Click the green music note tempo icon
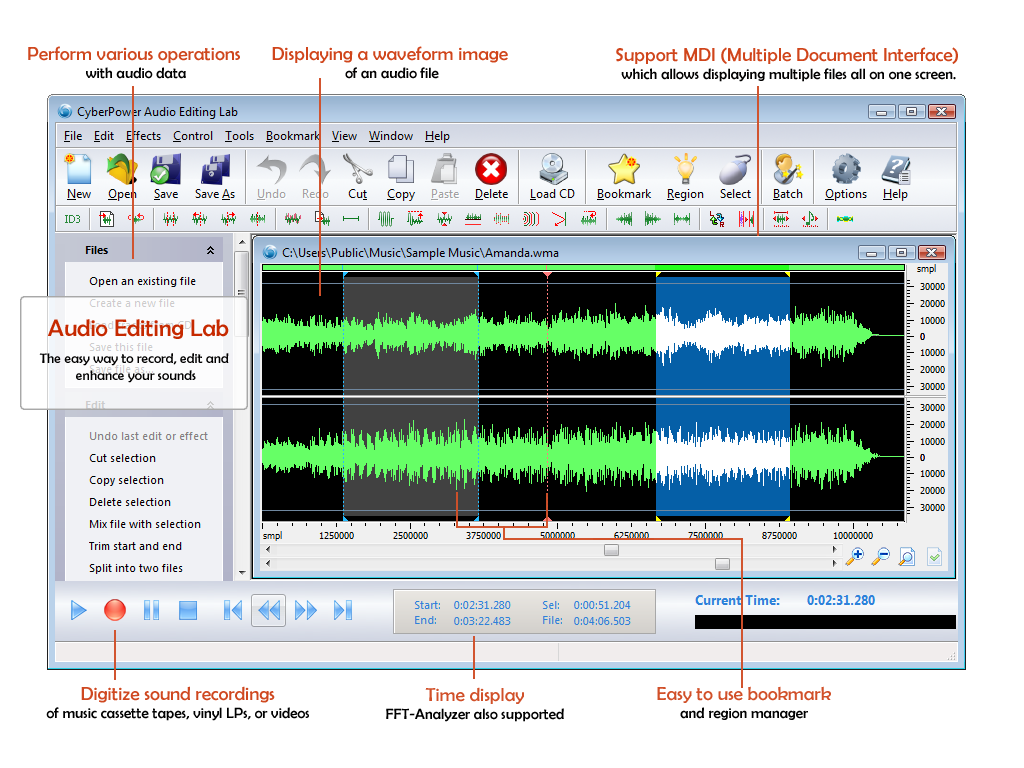The width and height of the screenshot is (1024, 768). point(810,219)
